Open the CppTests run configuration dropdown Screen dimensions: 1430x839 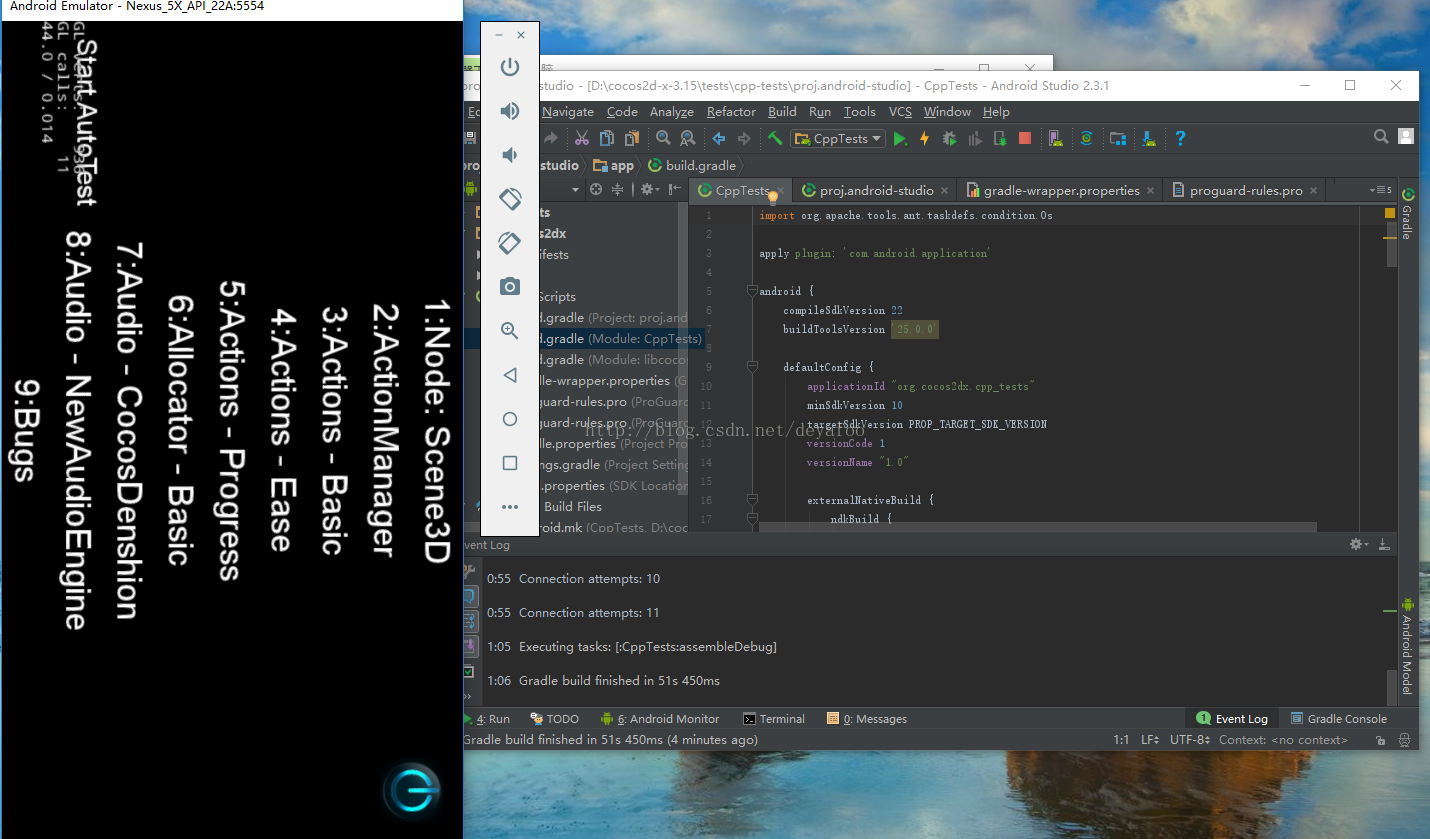tap(838, 139)
